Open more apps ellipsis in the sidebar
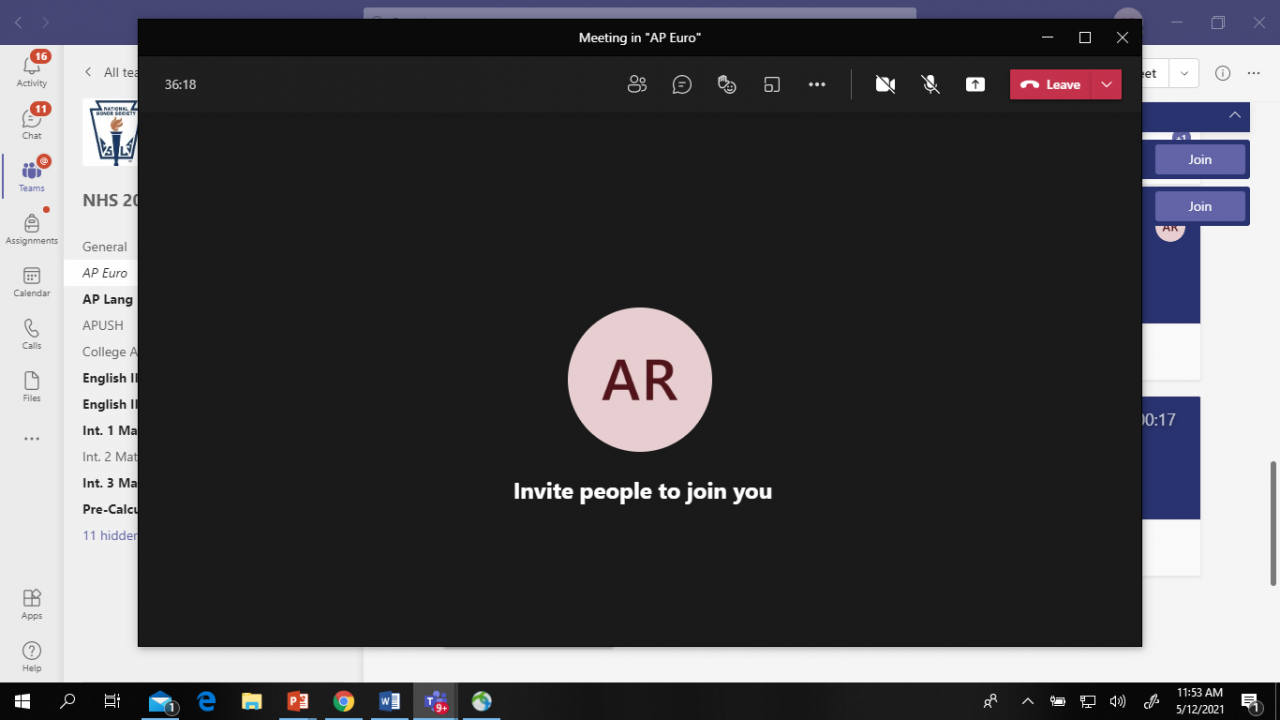Screen dimensions: 1280x720 (32, 439)
